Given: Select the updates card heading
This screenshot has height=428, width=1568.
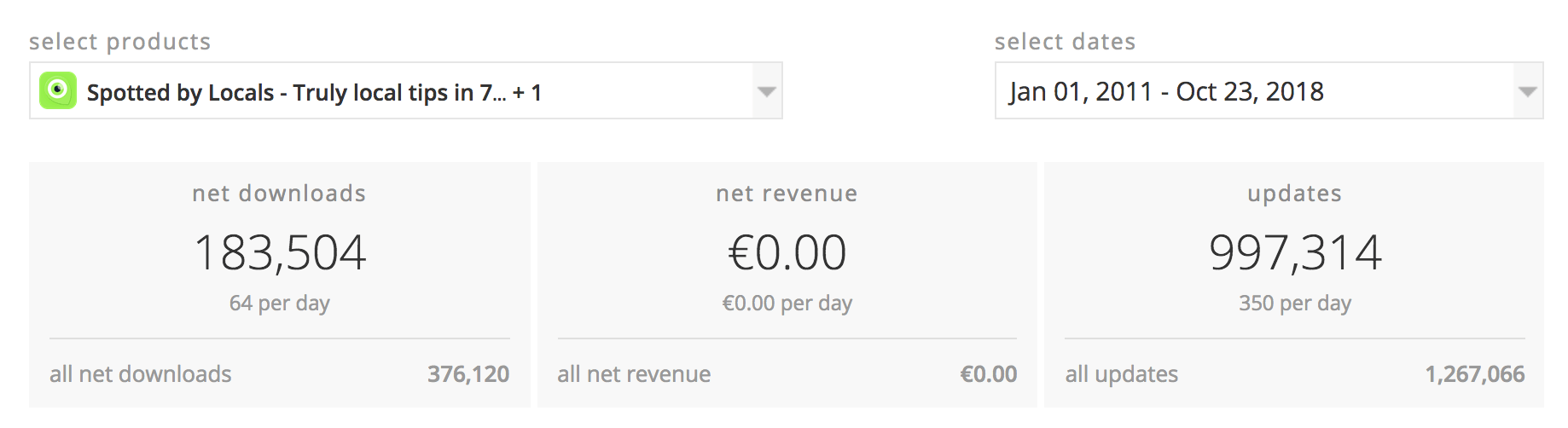Looking at the screenshot, I should point(1295,194).
